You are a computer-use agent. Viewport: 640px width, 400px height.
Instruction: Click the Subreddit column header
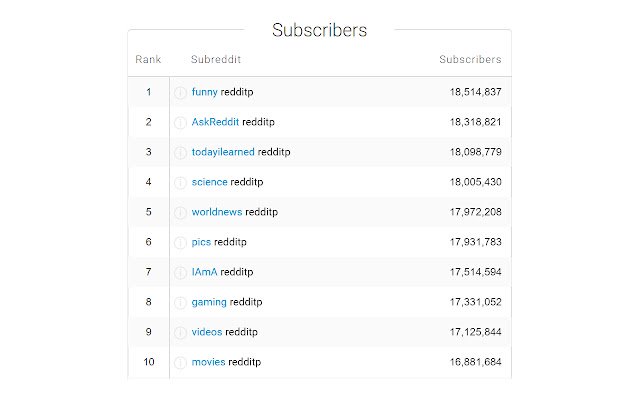click(216, 60)
